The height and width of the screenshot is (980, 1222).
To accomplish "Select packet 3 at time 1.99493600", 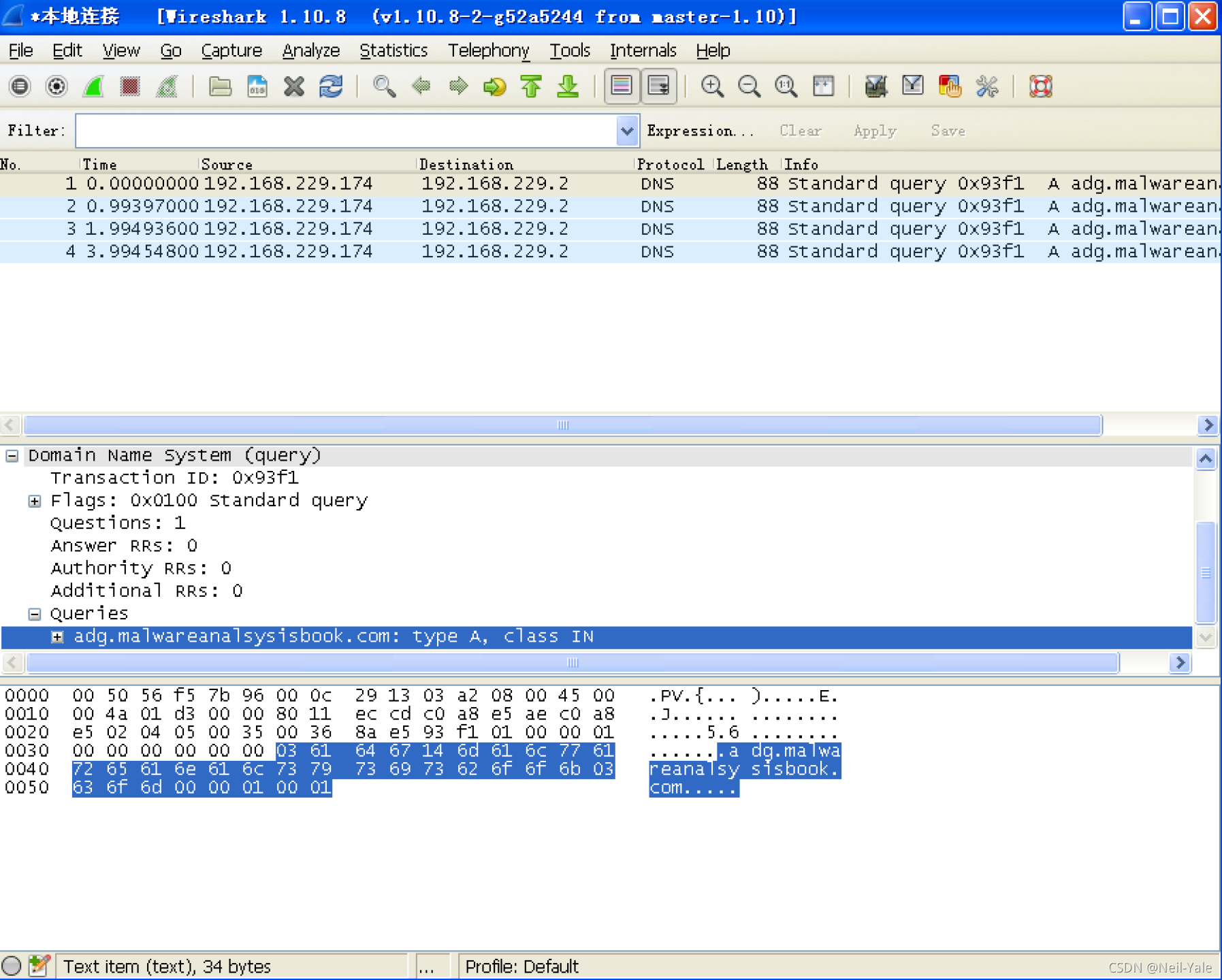I will (610, 229).
